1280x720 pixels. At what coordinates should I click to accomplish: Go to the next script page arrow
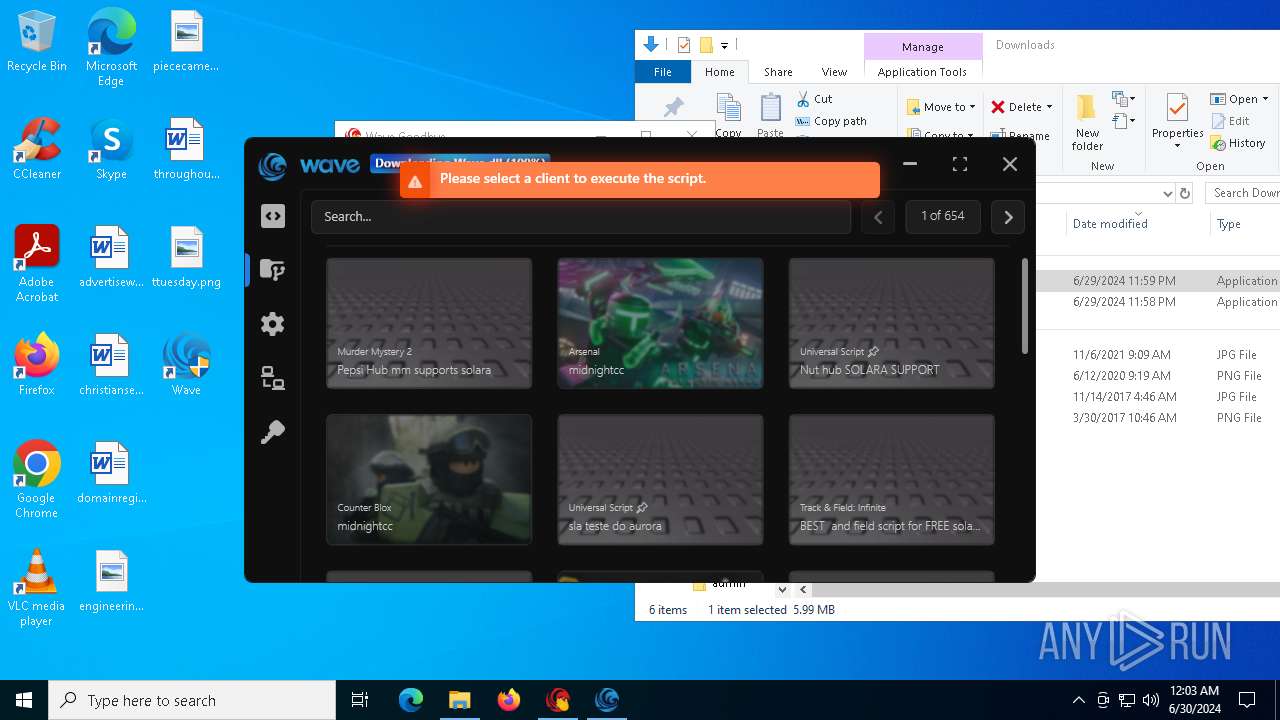(1008, 216)
